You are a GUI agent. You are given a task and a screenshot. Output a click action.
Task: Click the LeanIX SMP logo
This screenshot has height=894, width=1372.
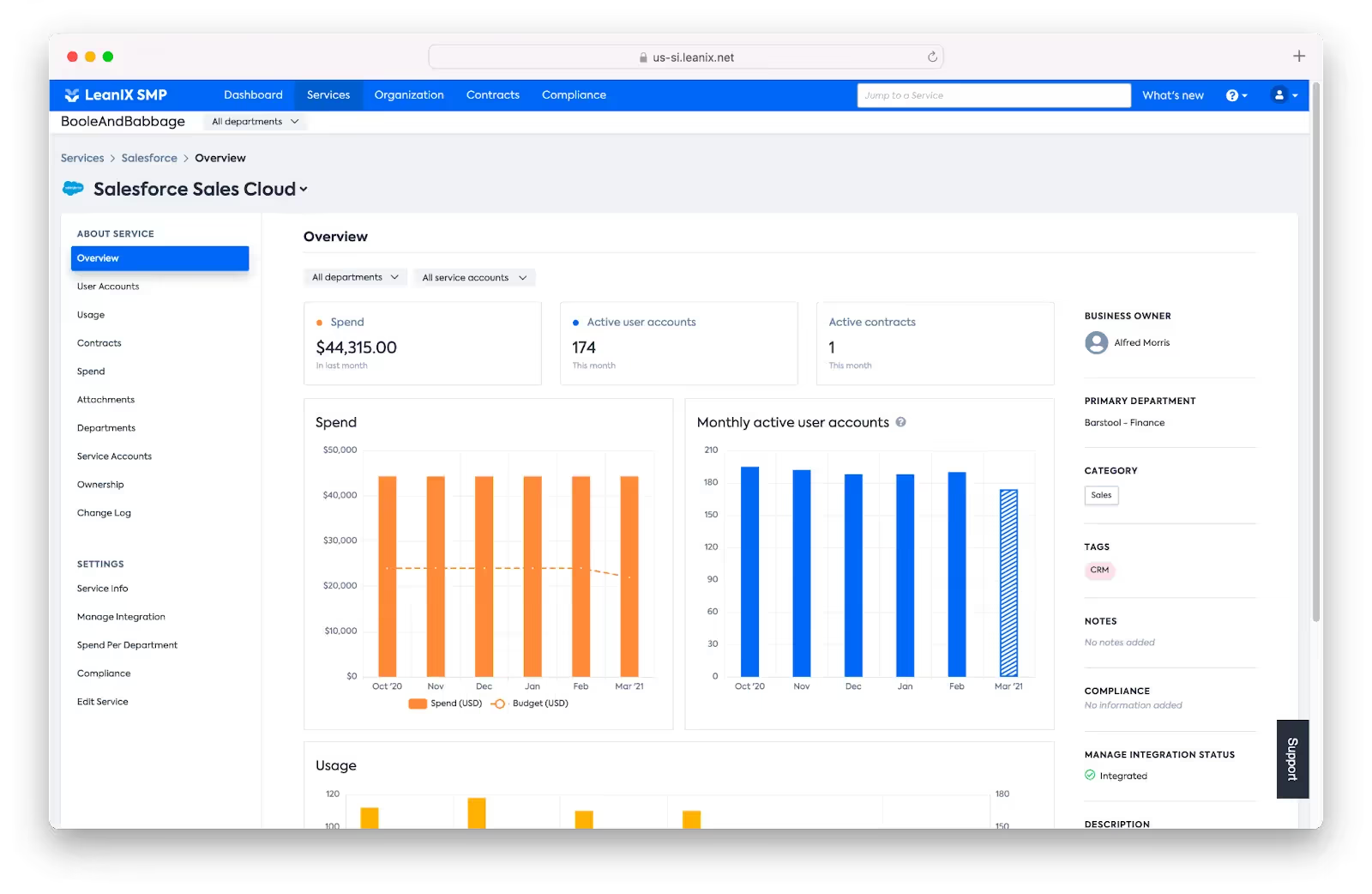click(x=116, y=95)
